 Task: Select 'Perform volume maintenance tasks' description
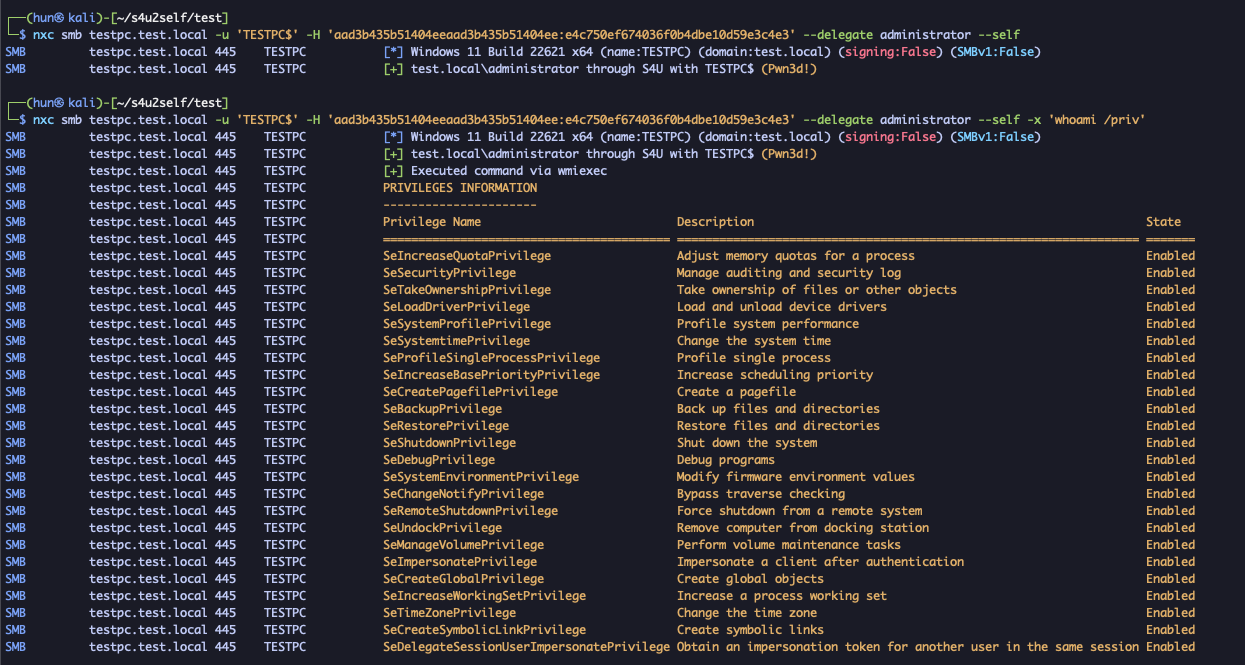click(789, 545)
